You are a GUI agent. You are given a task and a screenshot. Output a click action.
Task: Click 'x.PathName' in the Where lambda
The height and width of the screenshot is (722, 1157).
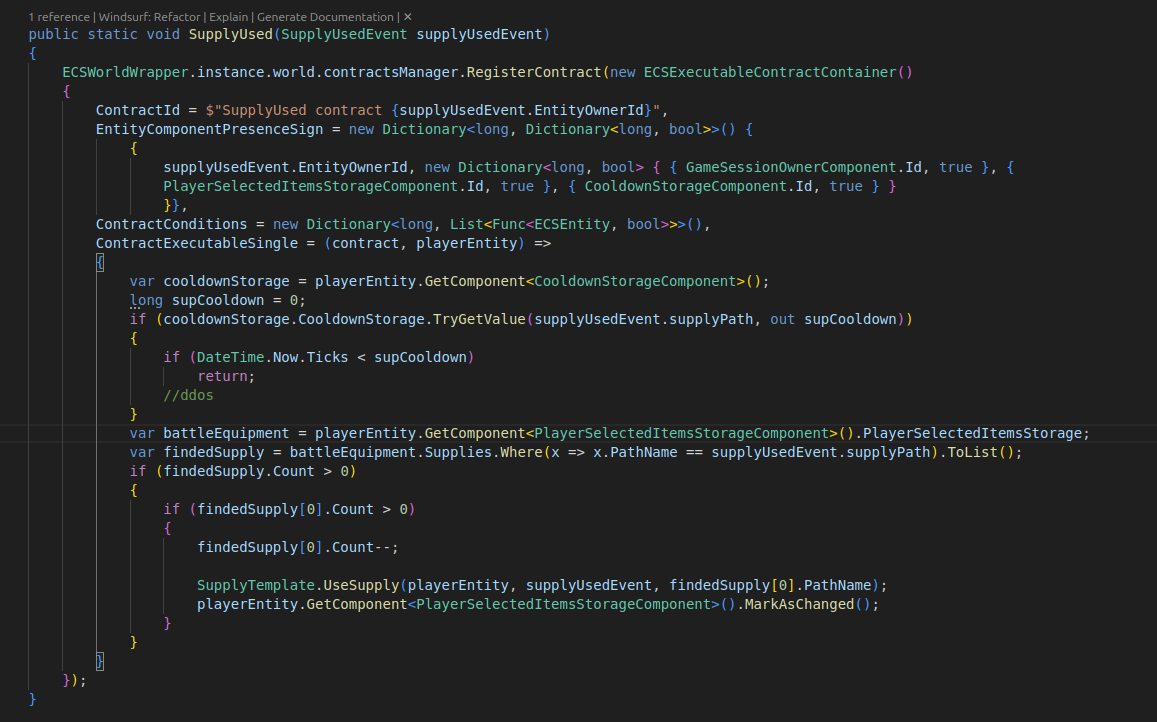(x=635, y=453)
